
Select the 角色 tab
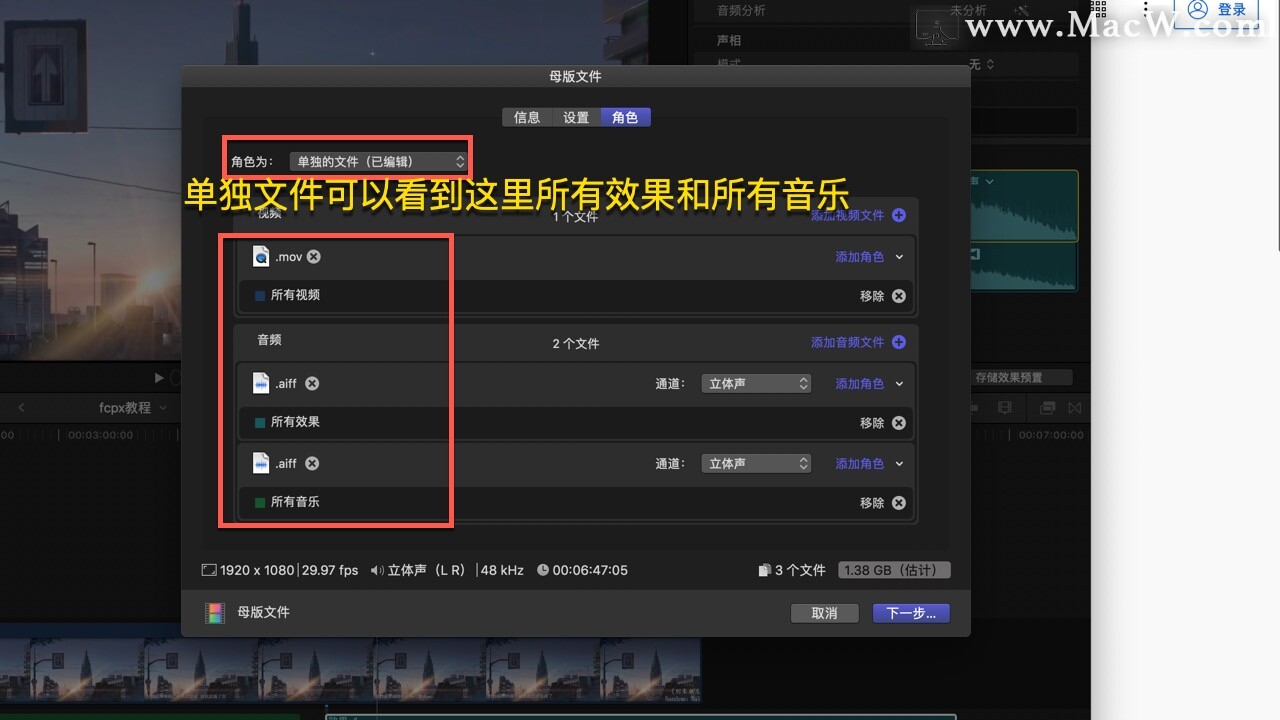625,117
